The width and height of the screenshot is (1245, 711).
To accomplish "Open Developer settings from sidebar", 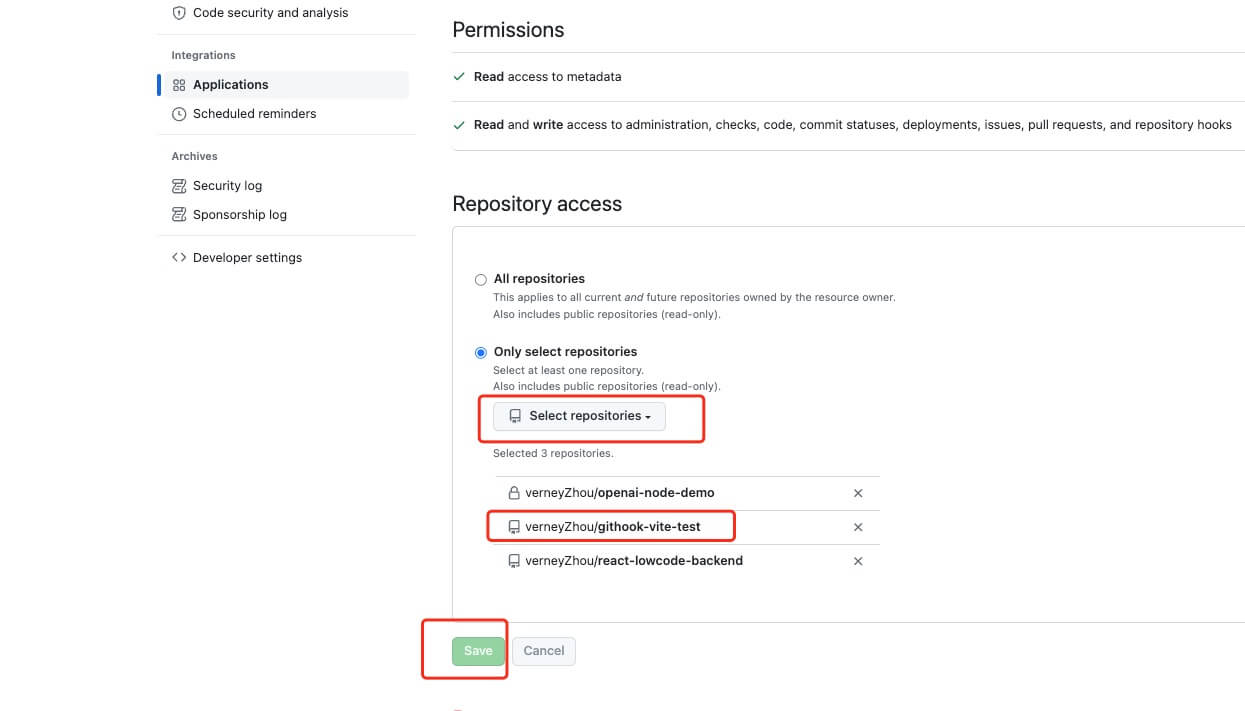I will 247,258.
